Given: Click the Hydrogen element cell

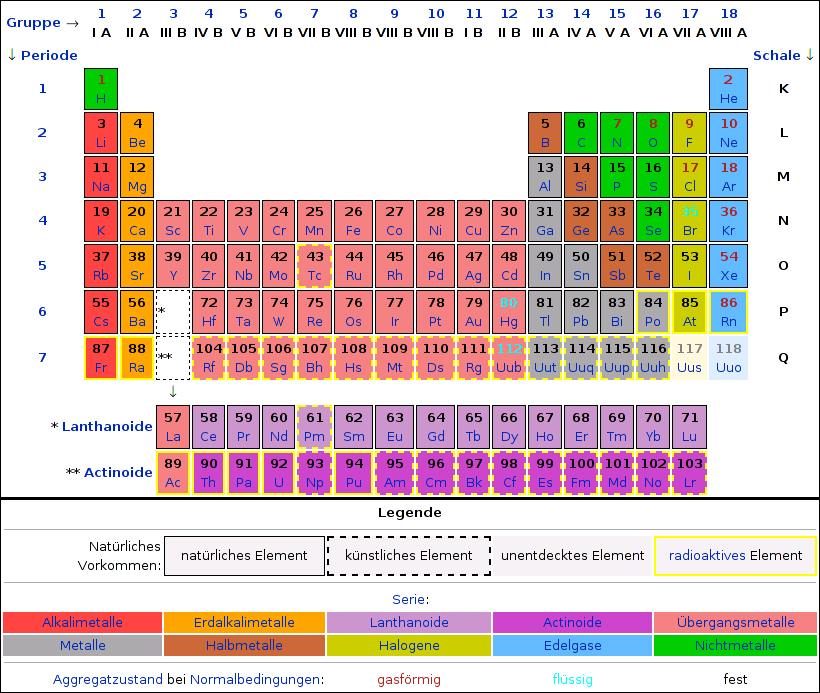Looking at the screenshot, I should 101,89.
